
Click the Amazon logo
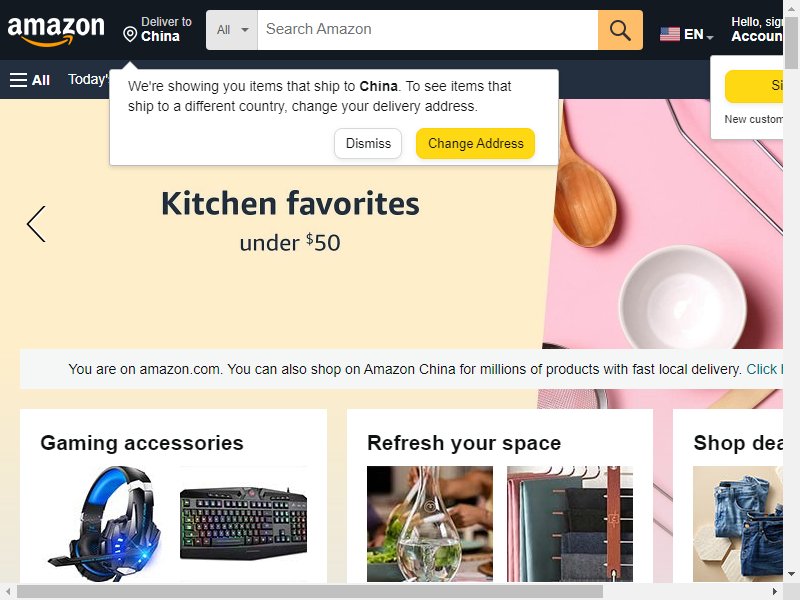click(x=56, y=31)
